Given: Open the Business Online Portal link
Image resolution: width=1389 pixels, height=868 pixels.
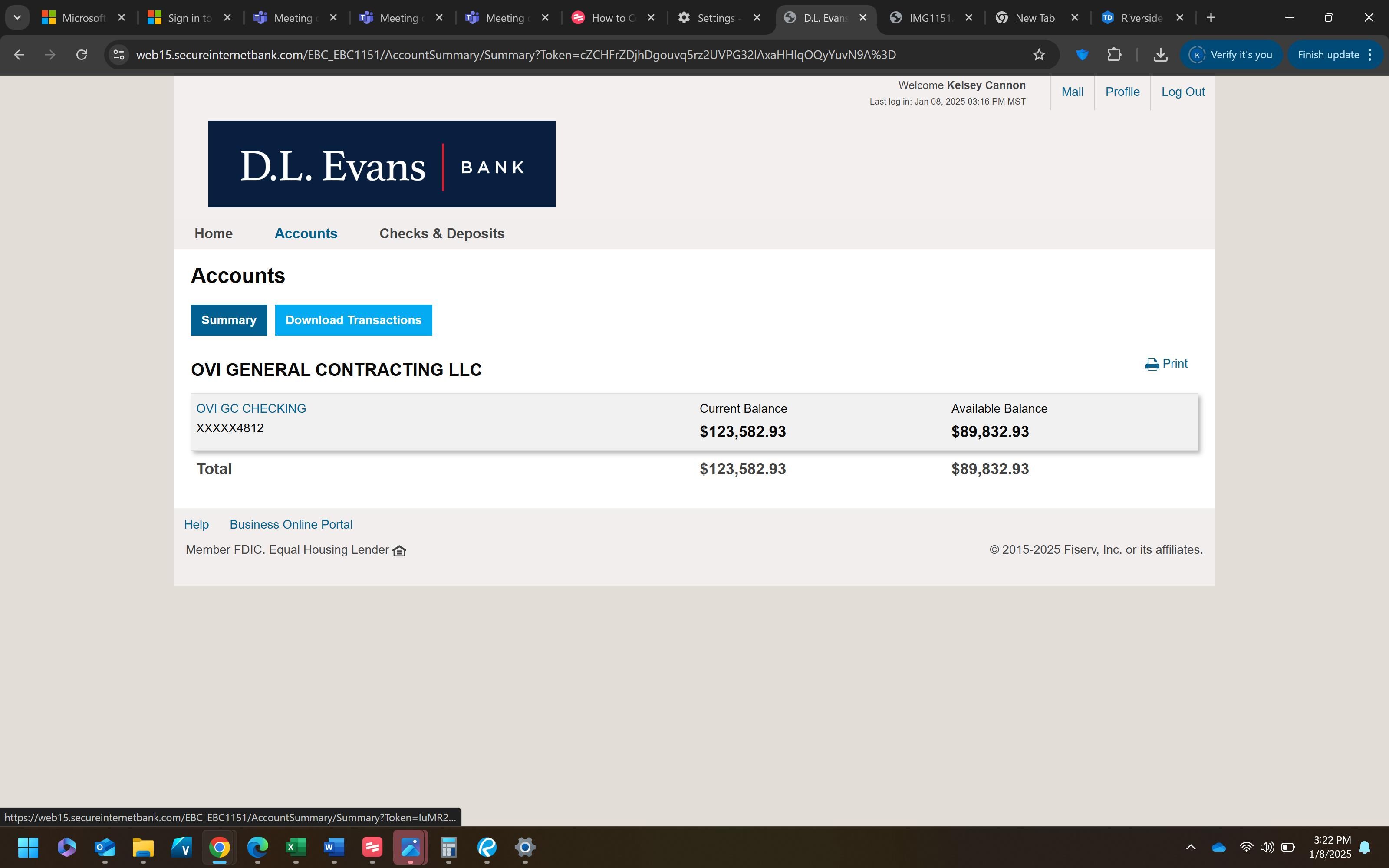Looking at the screenshot, I should (291, 525).
